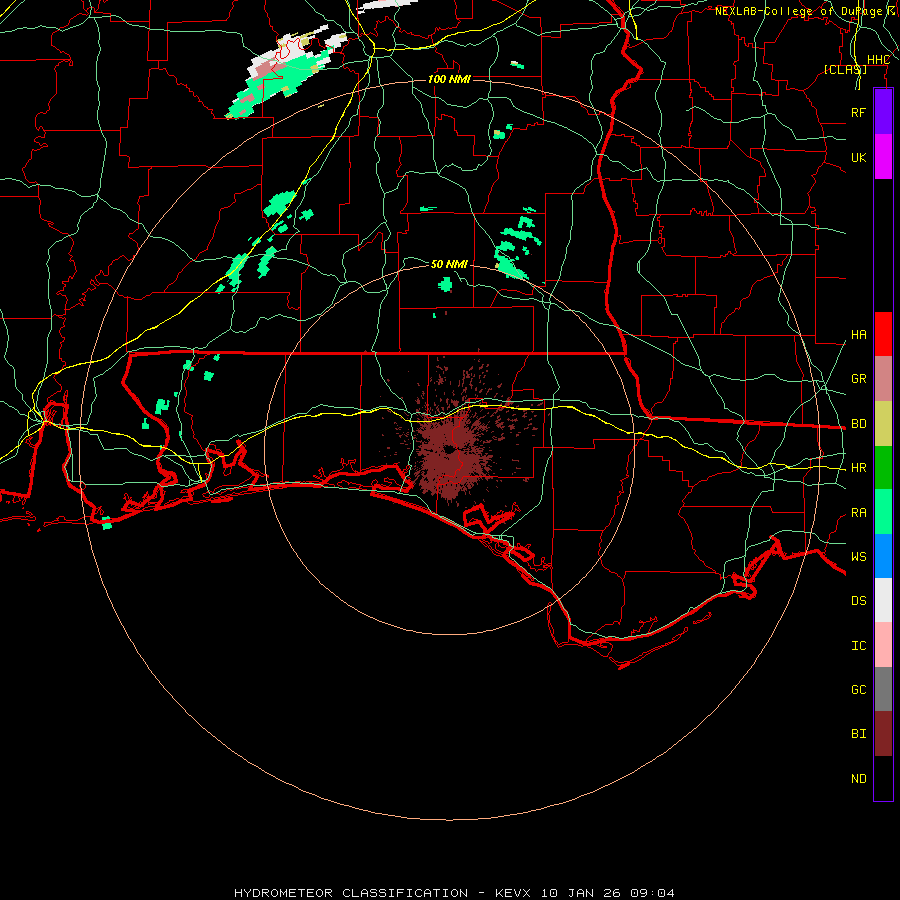The width and height of the screenshot is (900, 900).
Task: Select the GR graupel legend swatch
Action: point(883,378)
